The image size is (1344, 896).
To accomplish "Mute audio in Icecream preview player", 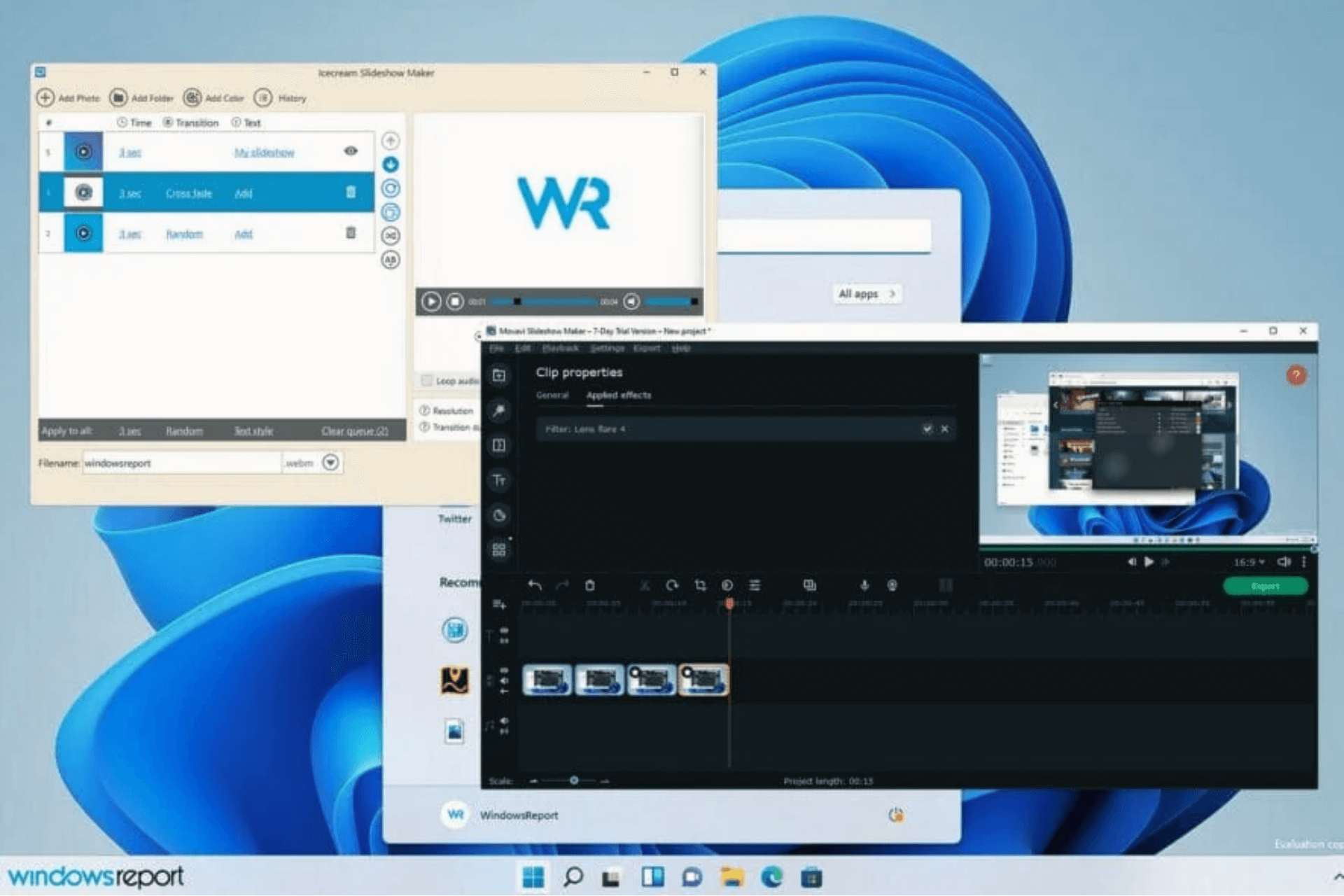I will click(631, 302).
